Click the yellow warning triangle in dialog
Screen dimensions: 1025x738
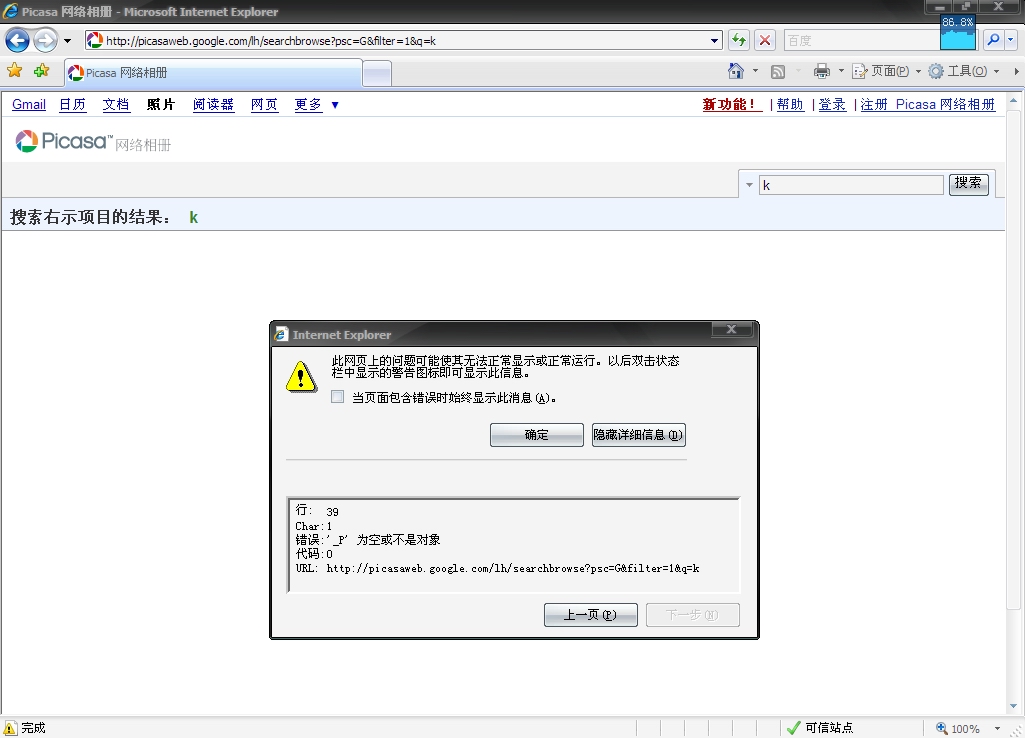pos(301,377)
